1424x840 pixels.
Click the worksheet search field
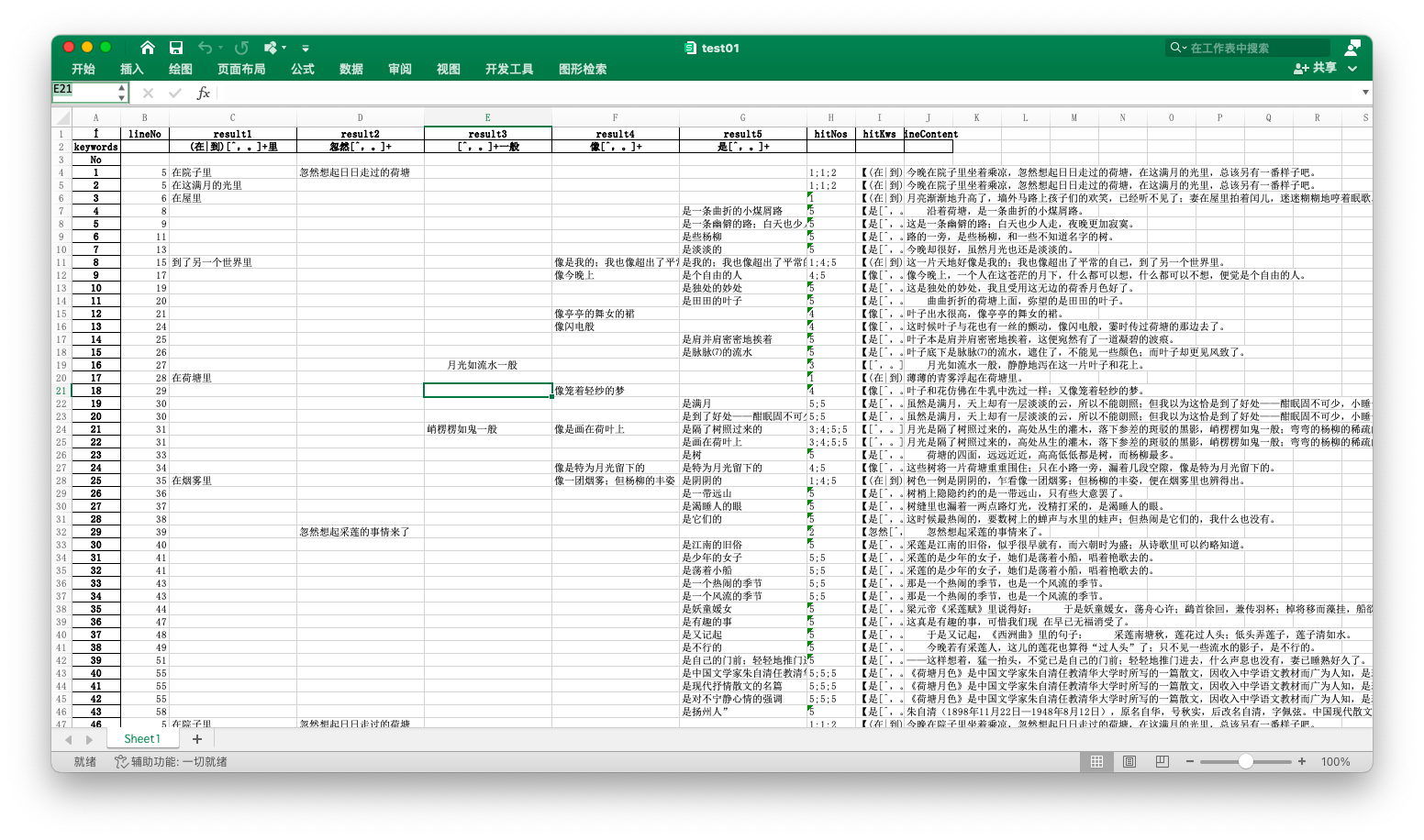pos(1248,47)
